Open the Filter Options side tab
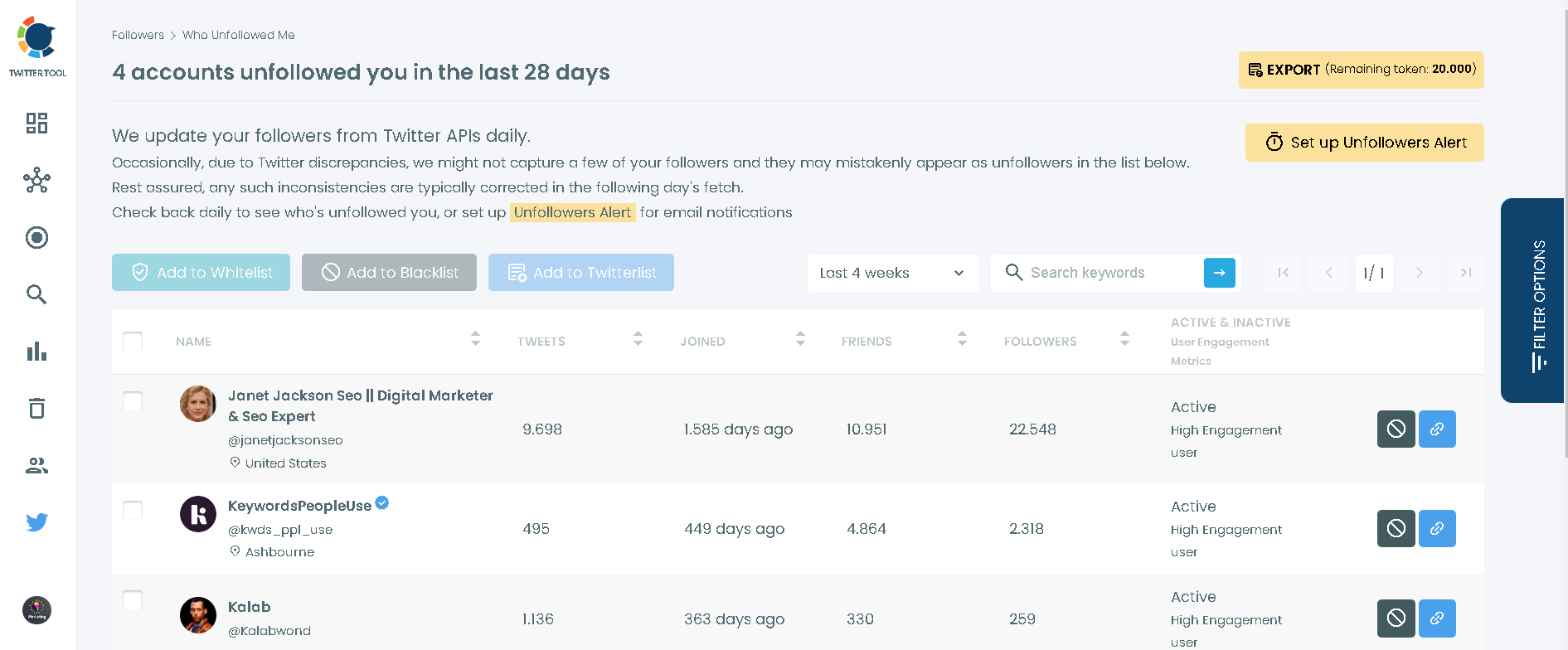 [1533, 300]
